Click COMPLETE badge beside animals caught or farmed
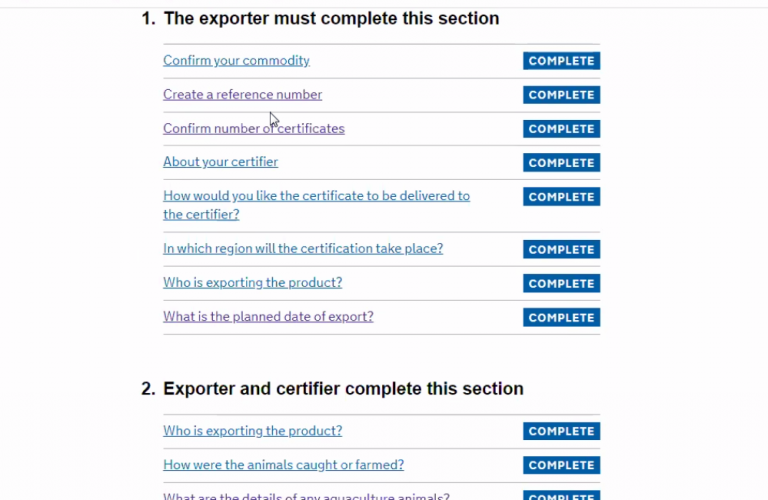Screen dimensions: 768x500 click(561, 465)
